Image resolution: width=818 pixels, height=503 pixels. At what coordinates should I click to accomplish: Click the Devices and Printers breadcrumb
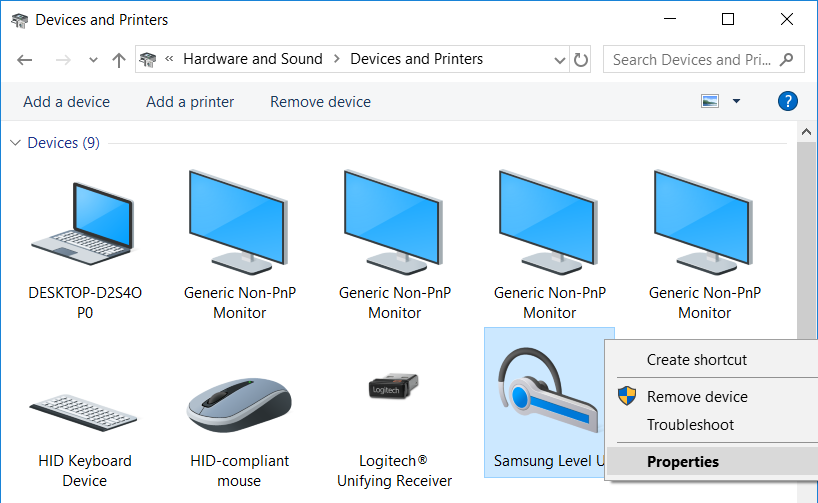(416, 59)
